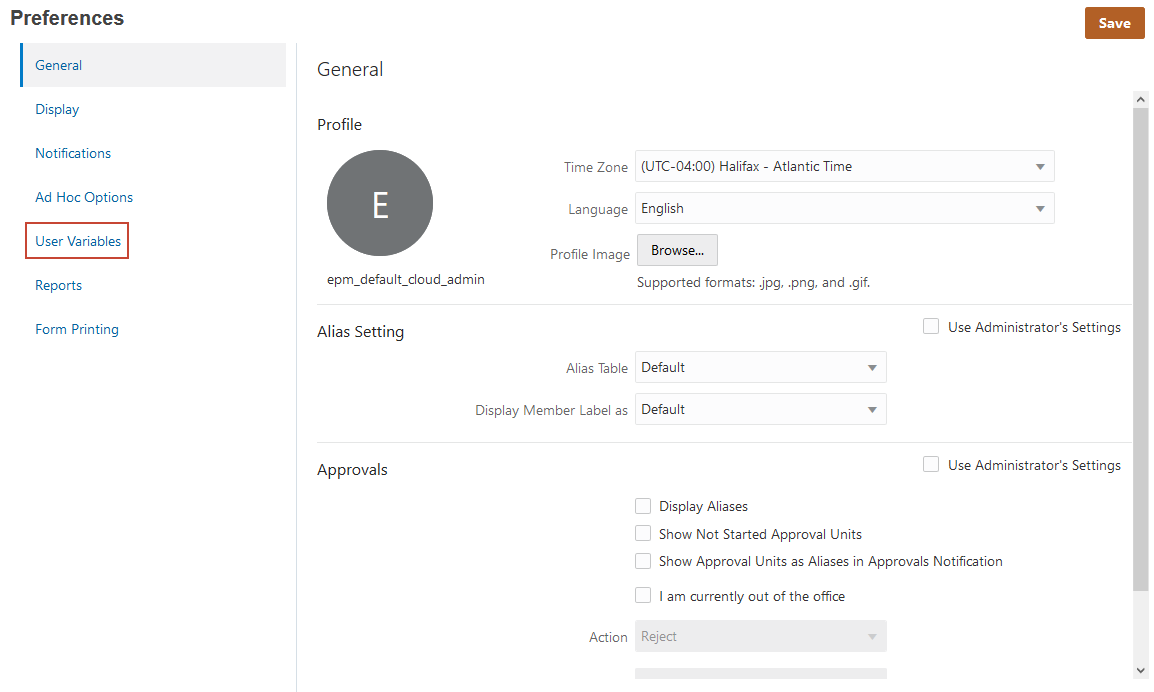Open the Notifications preferences section
This screenshot has height=692, width=1154.
click(72, 153)
